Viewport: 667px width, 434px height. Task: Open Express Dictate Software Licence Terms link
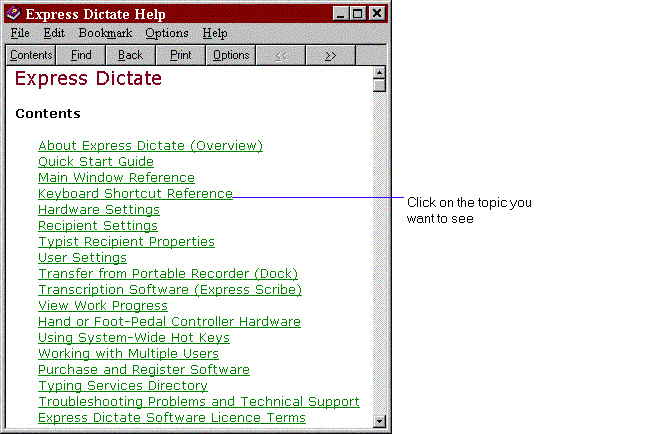[172, 418]
